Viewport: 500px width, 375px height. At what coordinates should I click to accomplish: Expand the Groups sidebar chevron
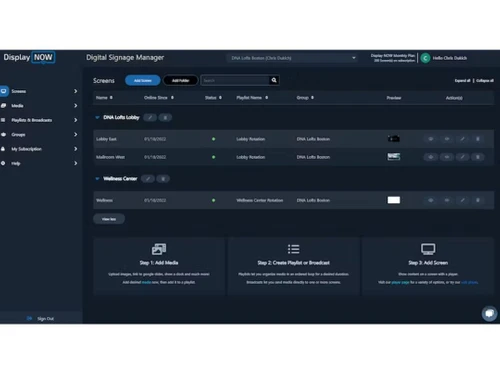coord(76,134)
